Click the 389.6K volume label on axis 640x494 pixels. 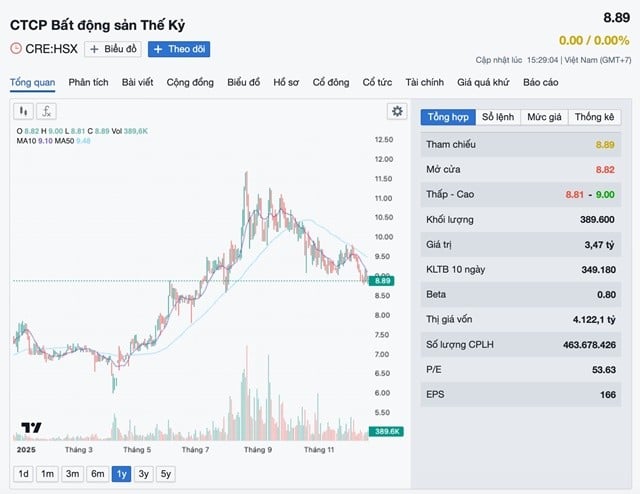click(386, 431)
